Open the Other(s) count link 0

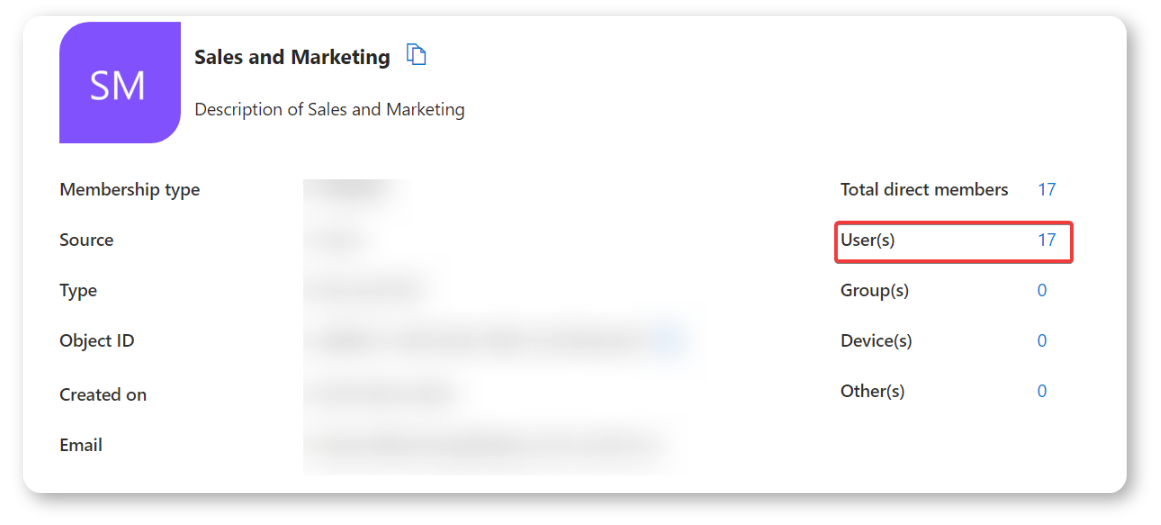(1041, 391)
